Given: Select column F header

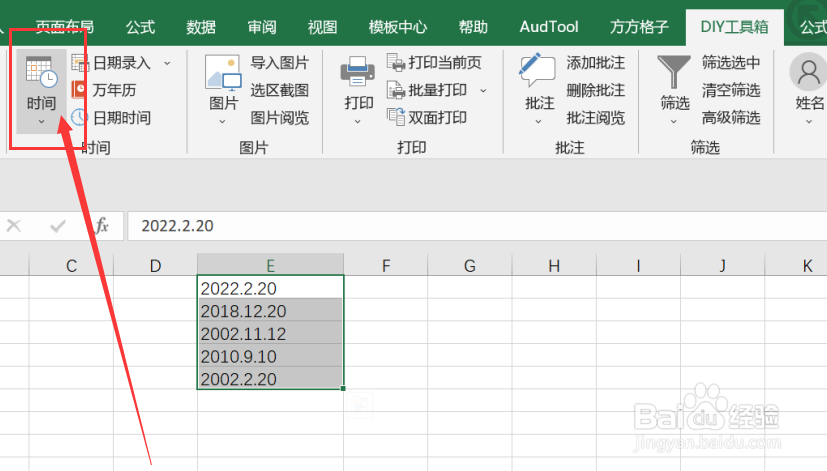Looking at the screenshot, I should pyautogui.click(x=386, y=265).
